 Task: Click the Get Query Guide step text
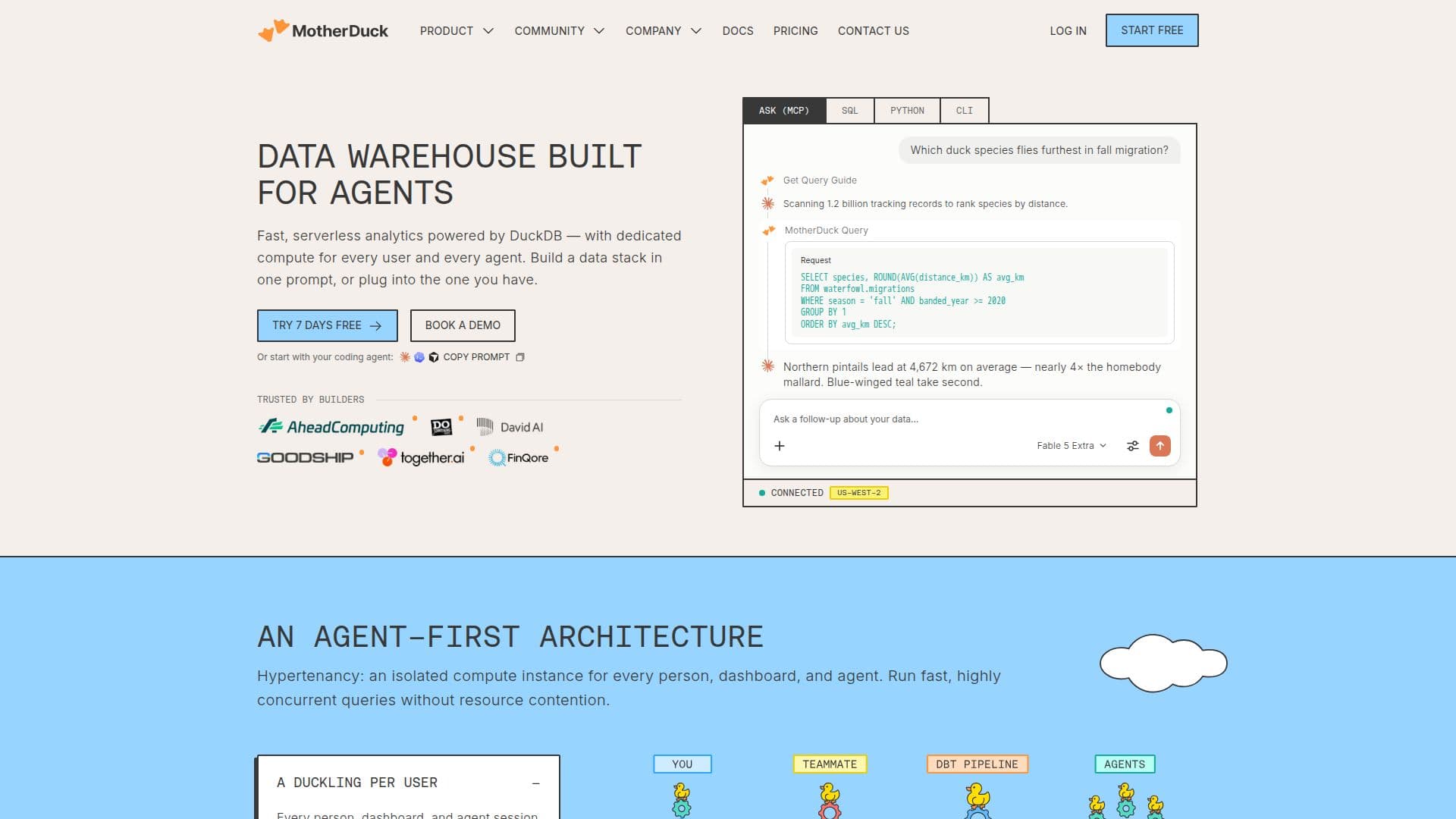click(820, 180)
